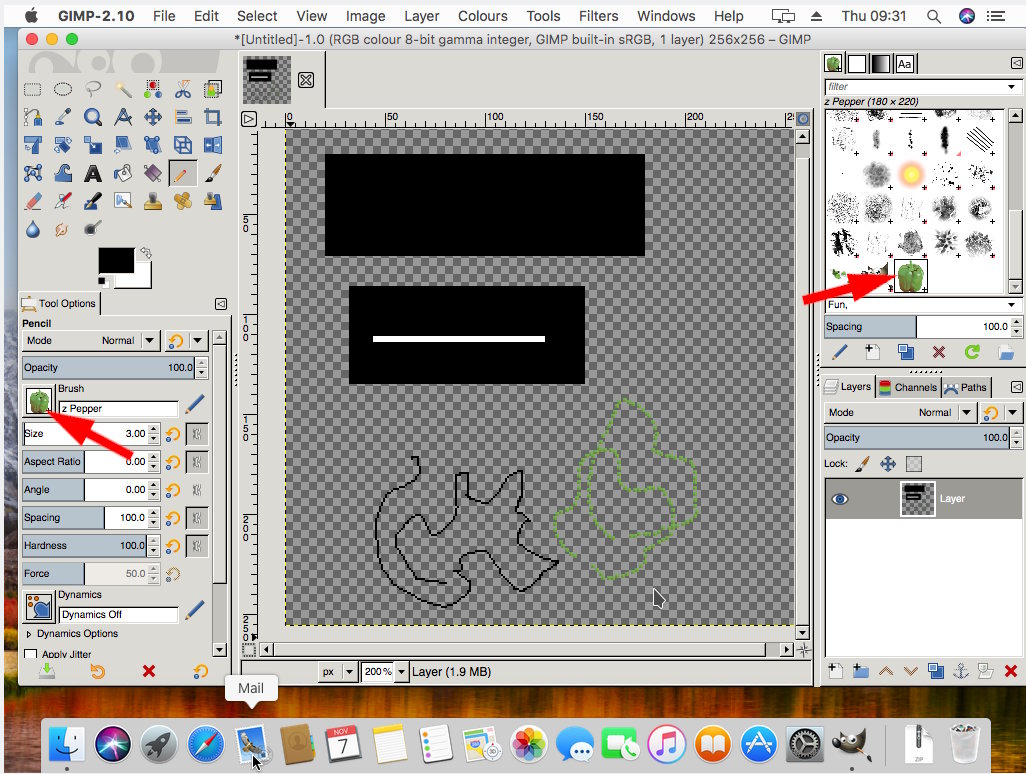This screenshot has height=774, width=1026.
Task: Toggle lock position and size icon
Action: tap(888, 464)
